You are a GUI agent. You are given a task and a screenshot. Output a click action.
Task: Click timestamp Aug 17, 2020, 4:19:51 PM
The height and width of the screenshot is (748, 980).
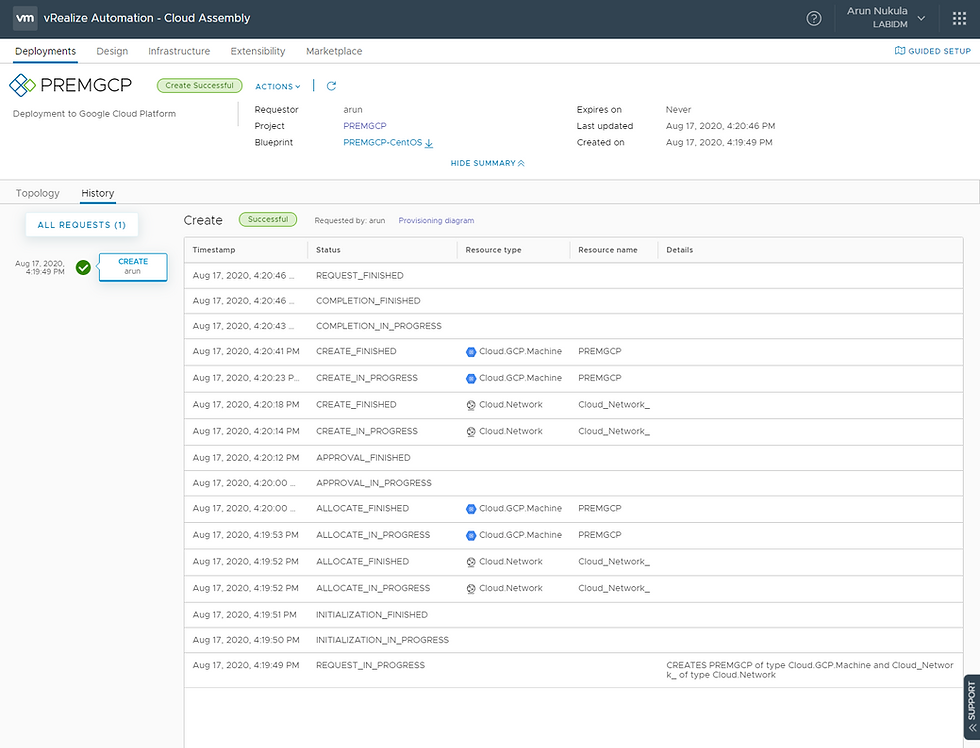pyautogui.click(x=244, y=615)
